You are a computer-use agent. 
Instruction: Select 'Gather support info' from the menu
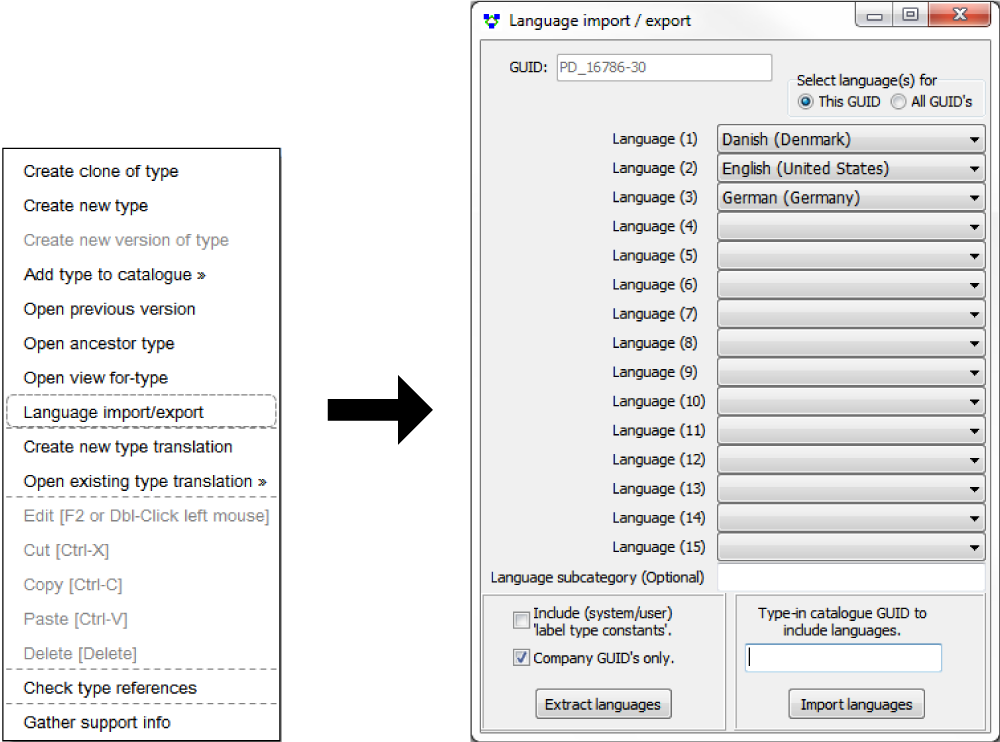pos(96,722)
